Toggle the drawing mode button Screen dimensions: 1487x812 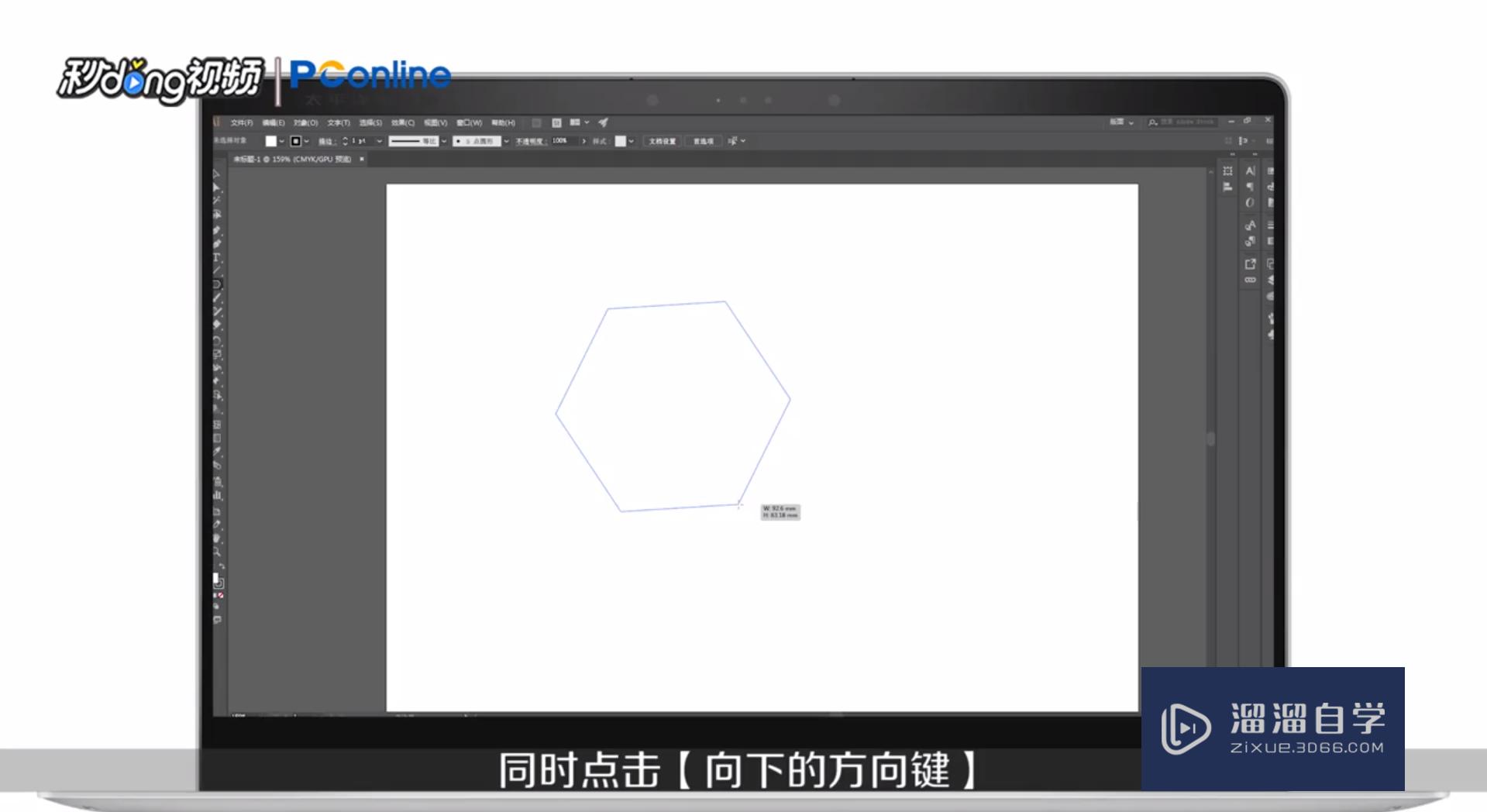[x=216, y=606]
